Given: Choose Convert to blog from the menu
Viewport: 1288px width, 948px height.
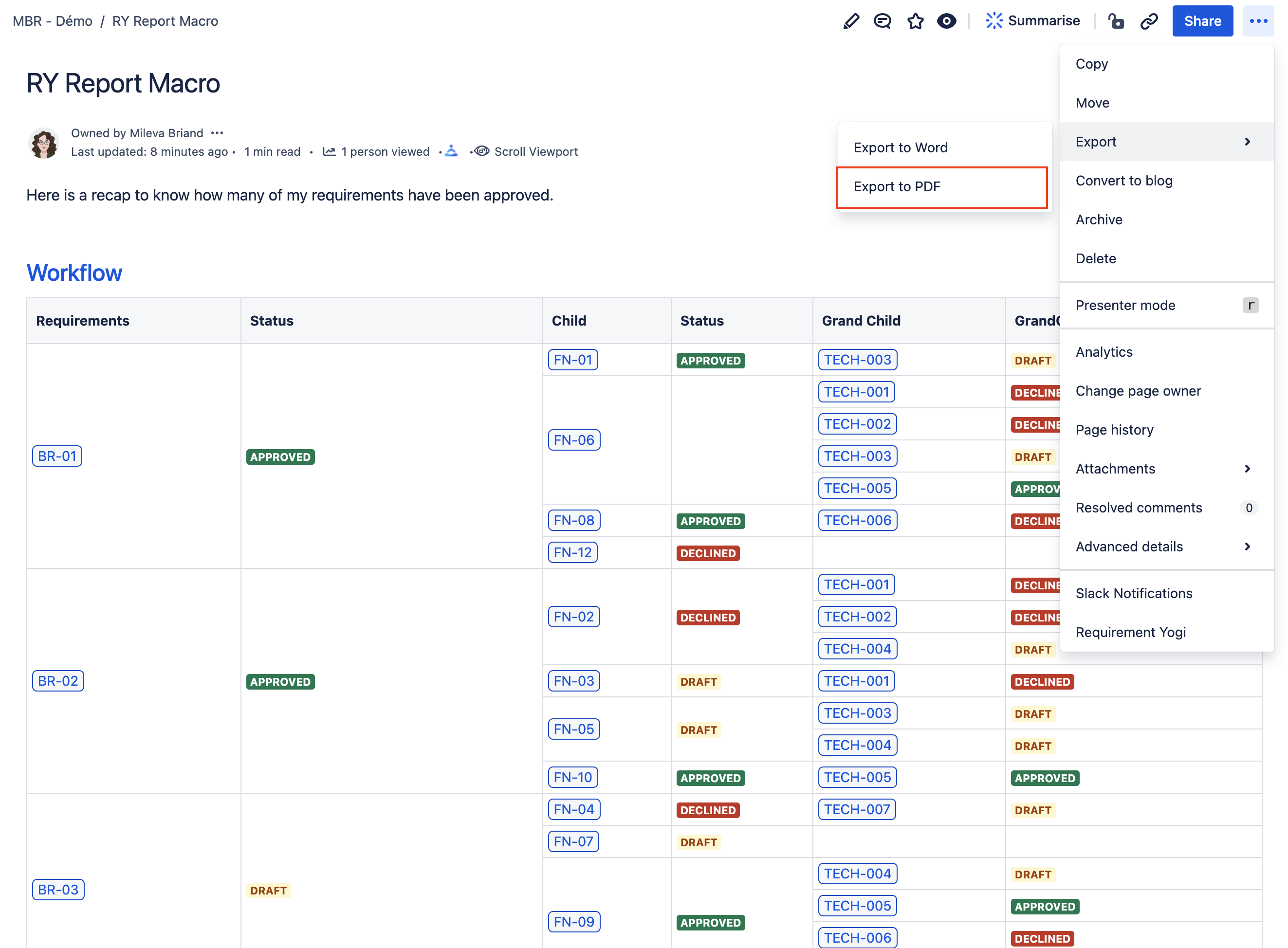Looking at the screenshot, I should [1123, 180].
